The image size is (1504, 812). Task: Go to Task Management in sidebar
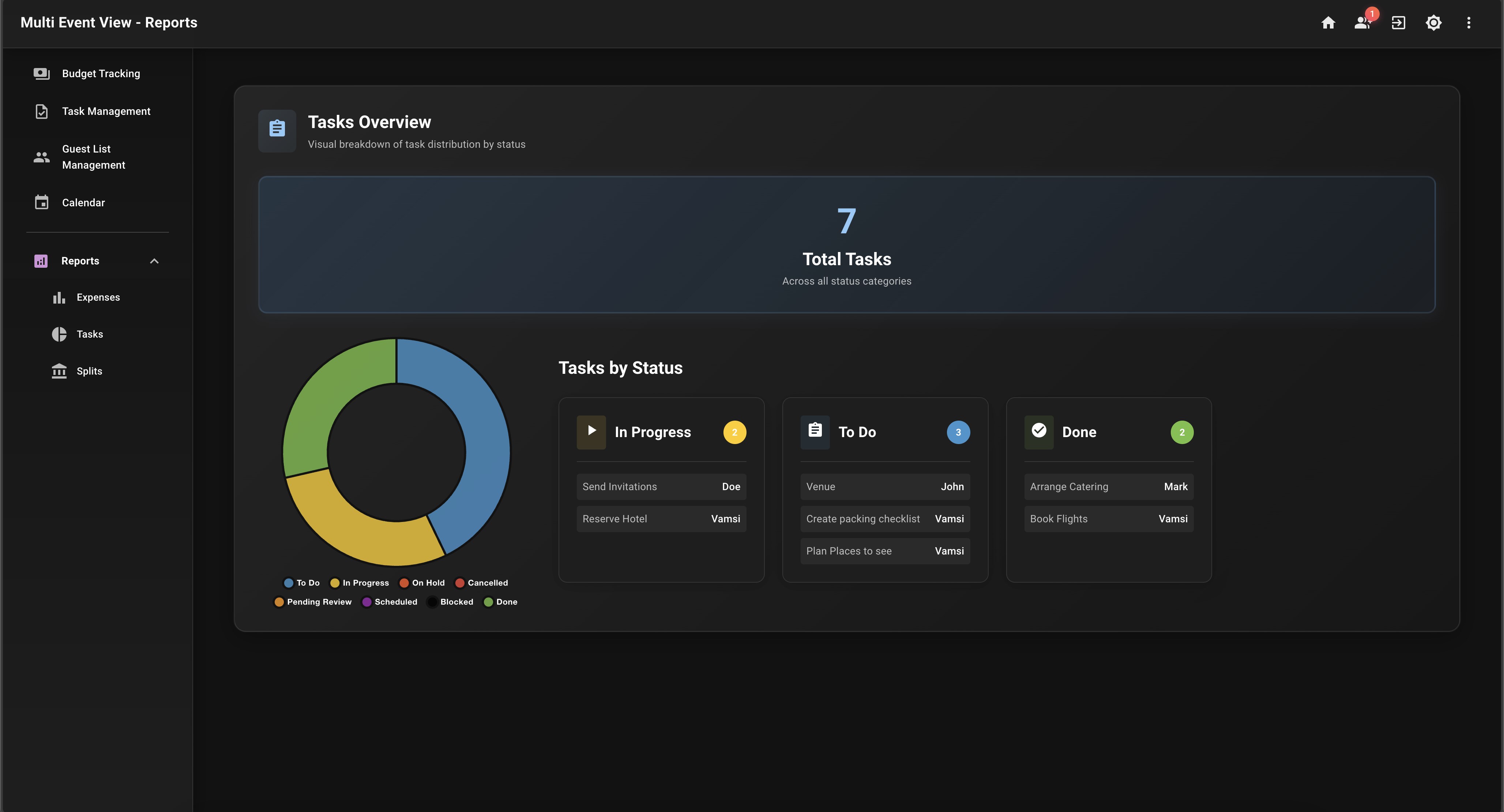click(106, 111)
